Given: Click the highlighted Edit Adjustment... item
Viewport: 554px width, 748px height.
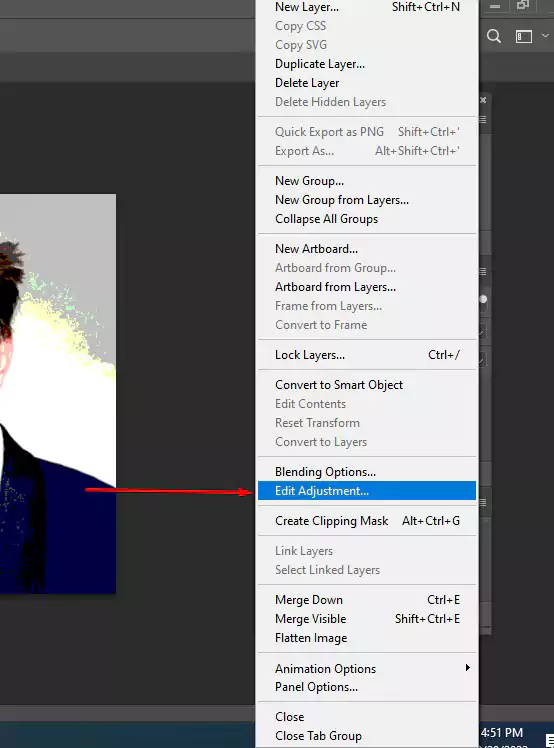Looking at the screenshot, I should pos(367,491).
